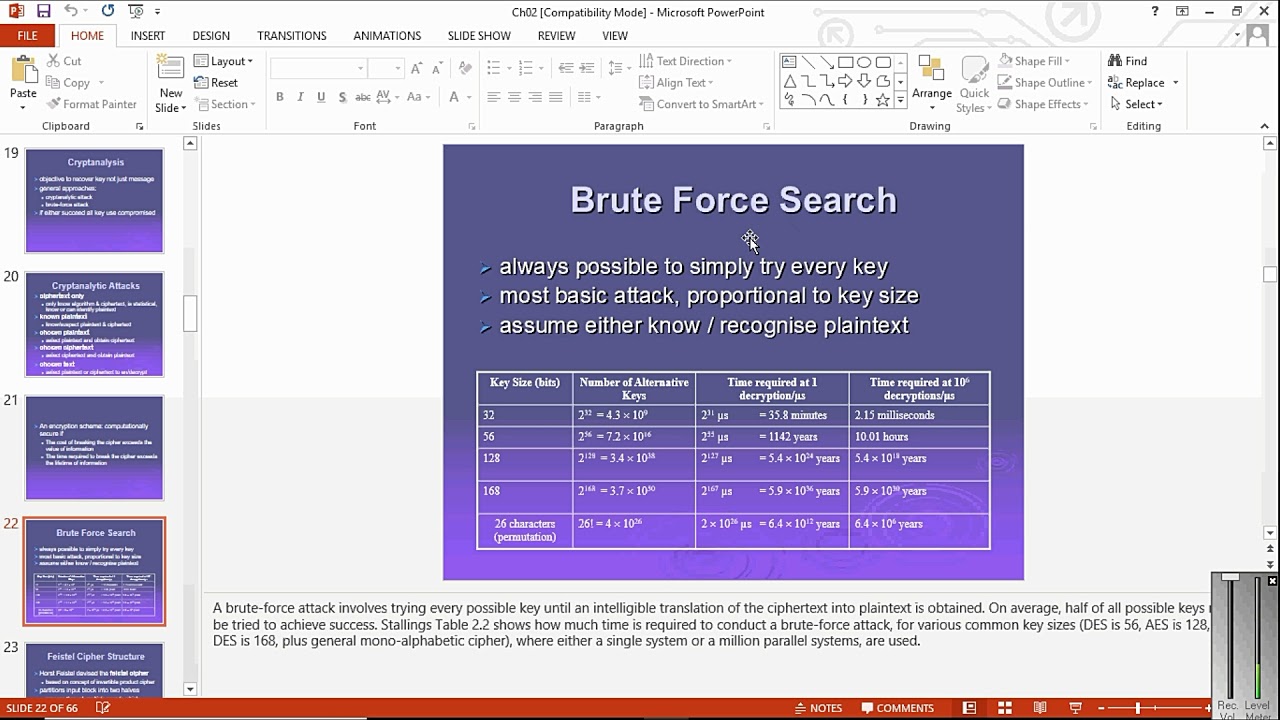The image size is (1280, 720).
Task: Switch to Normal view icon in status bar
Action: tap(969, 708)
